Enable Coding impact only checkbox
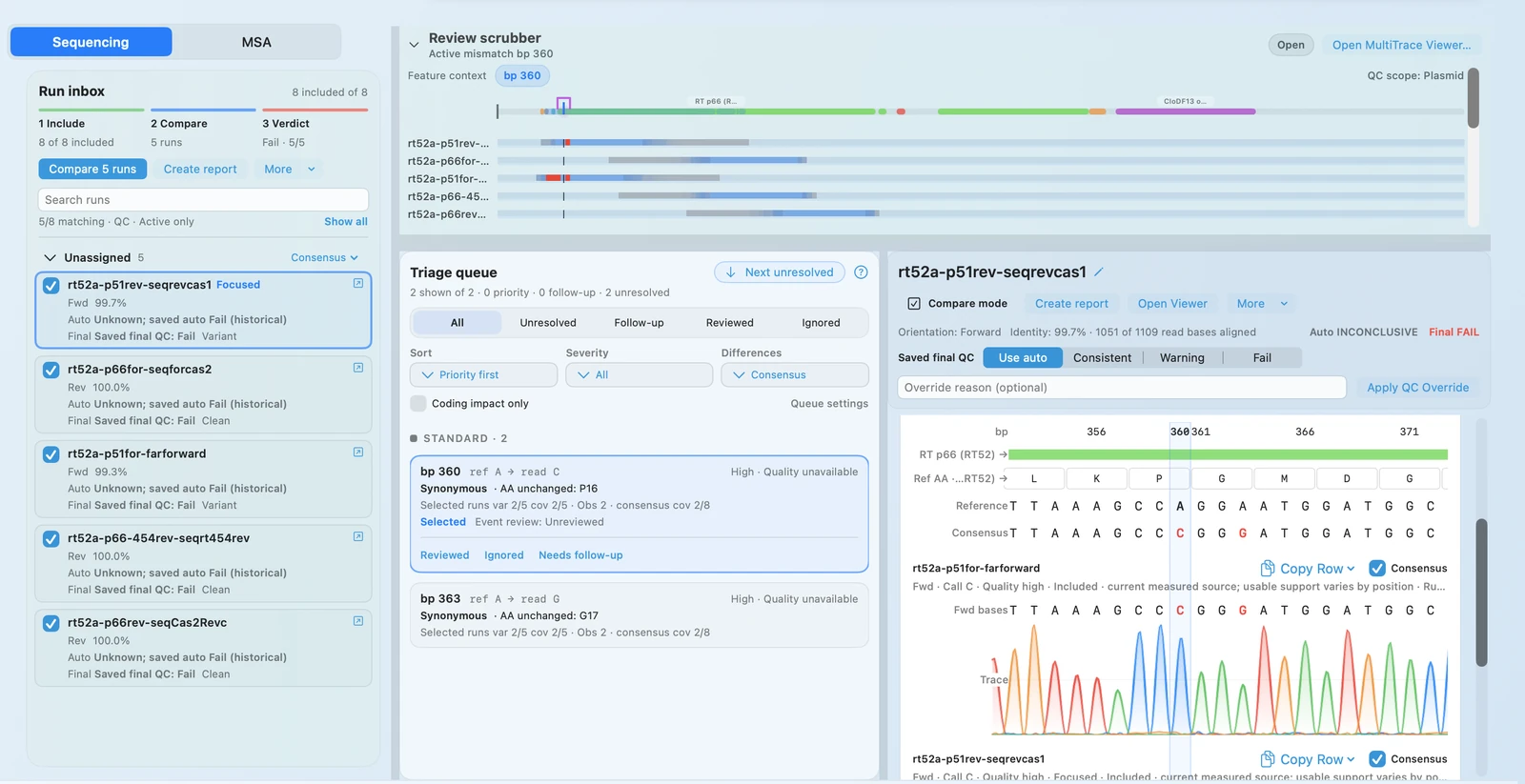 click(418, 404)
